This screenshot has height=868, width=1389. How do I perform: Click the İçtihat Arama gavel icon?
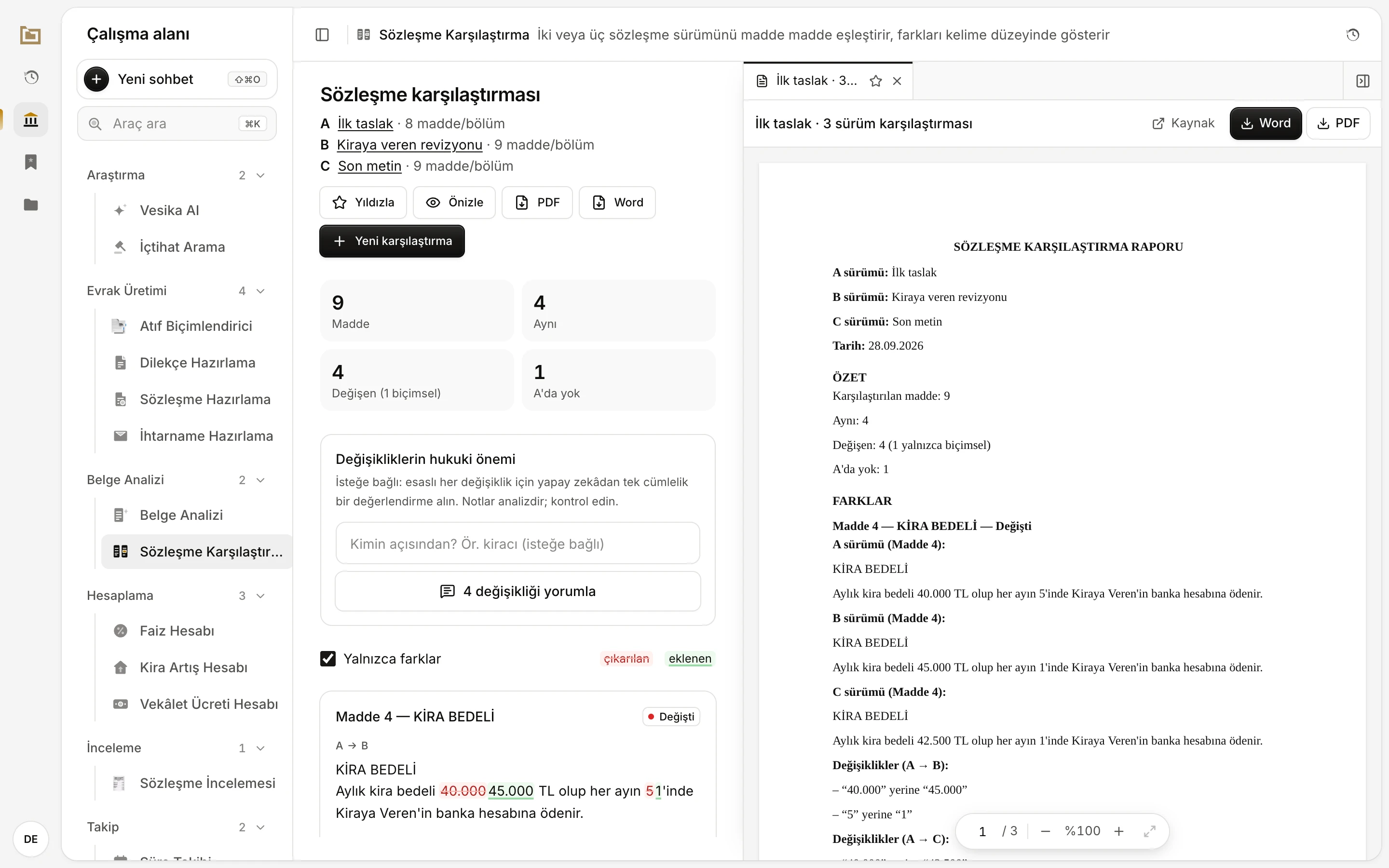(120, 247)
